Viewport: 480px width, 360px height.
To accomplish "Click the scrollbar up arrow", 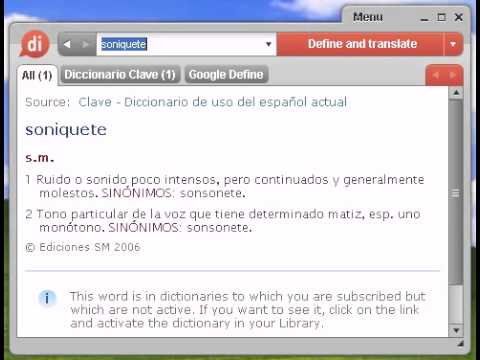I will 456,92.
